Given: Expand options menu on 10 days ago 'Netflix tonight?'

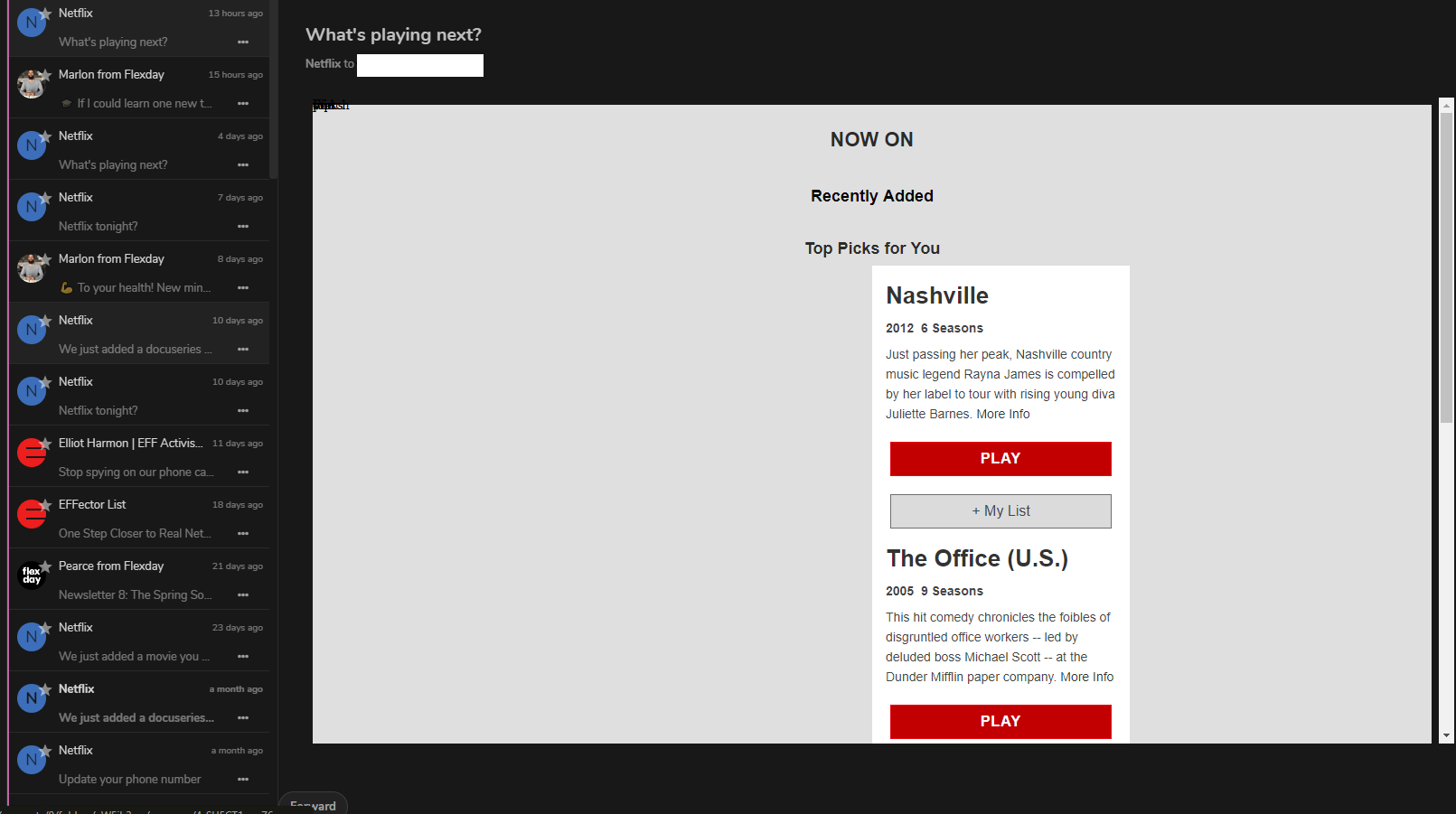Looking at the screenshot, I should (x=243, y=411).
